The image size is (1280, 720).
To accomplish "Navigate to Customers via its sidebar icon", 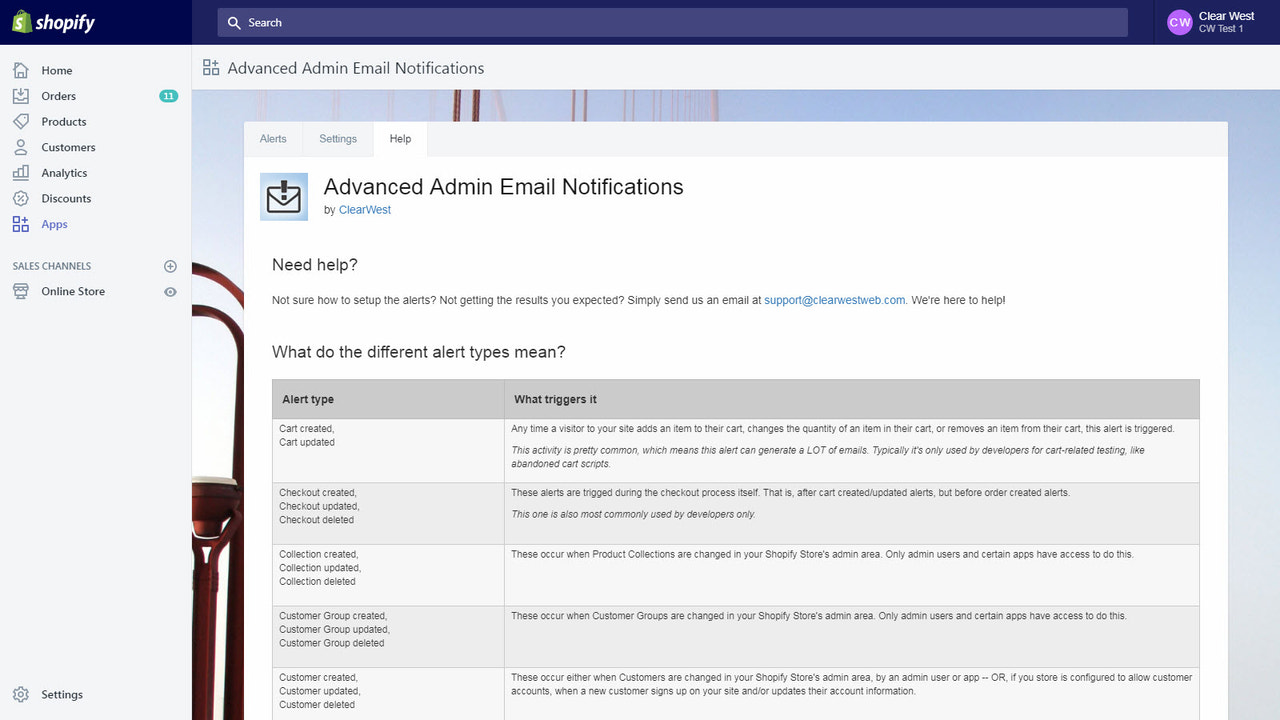I will (x=22, y=147).
